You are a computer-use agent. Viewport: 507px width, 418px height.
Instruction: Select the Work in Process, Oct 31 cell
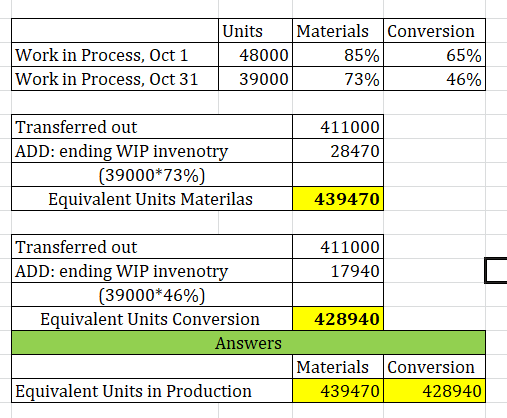115,79
